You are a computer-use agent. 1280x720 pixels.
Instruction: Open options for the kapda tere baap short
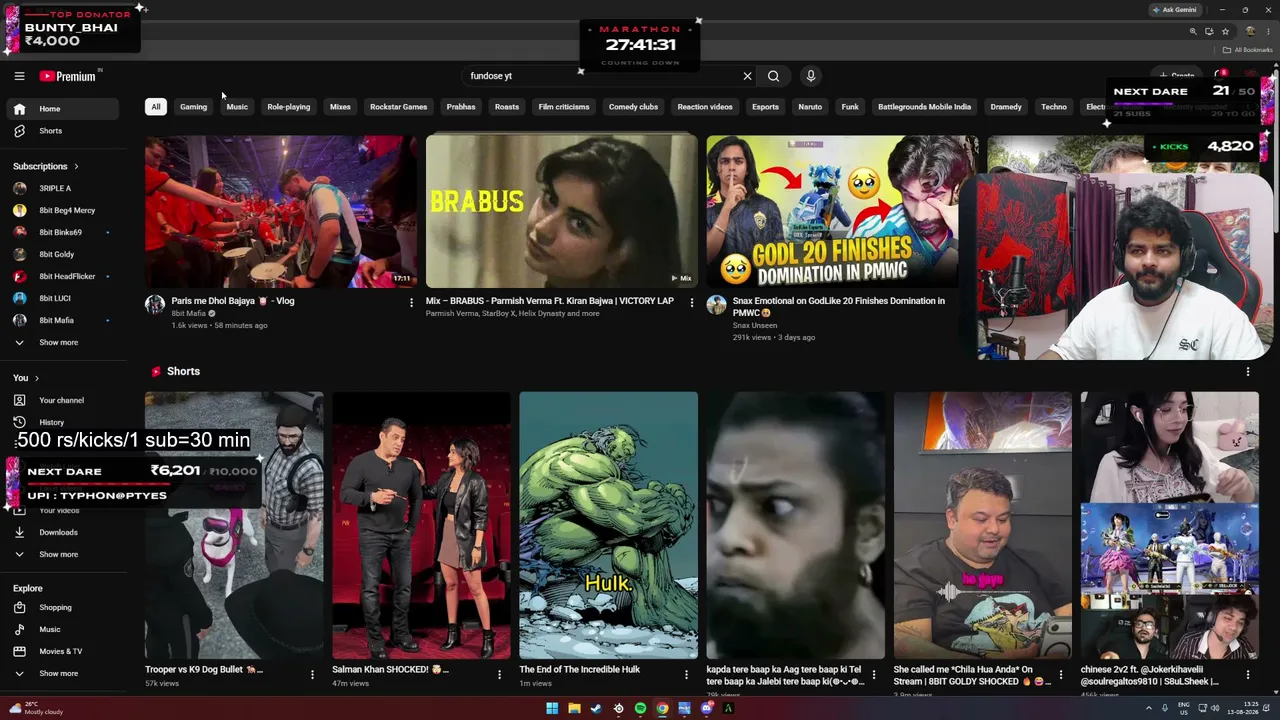coord(874,675)
